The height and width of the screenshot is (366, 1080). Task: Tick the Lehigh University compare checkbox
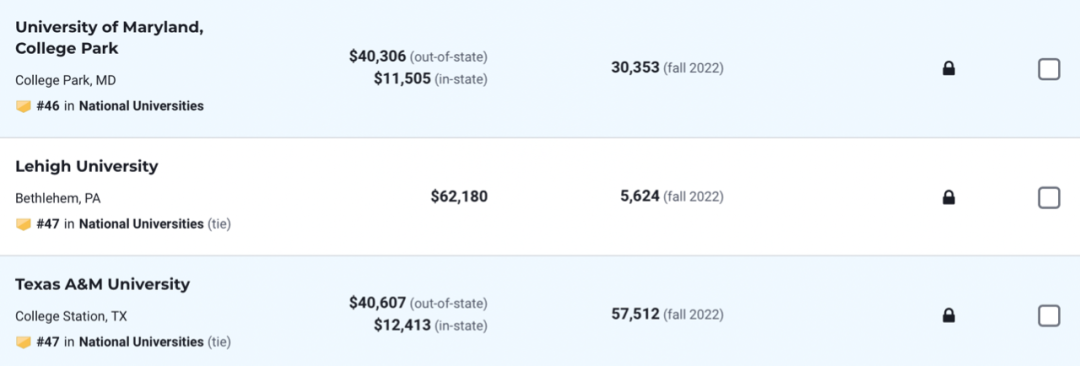(x=1048, y=198)
